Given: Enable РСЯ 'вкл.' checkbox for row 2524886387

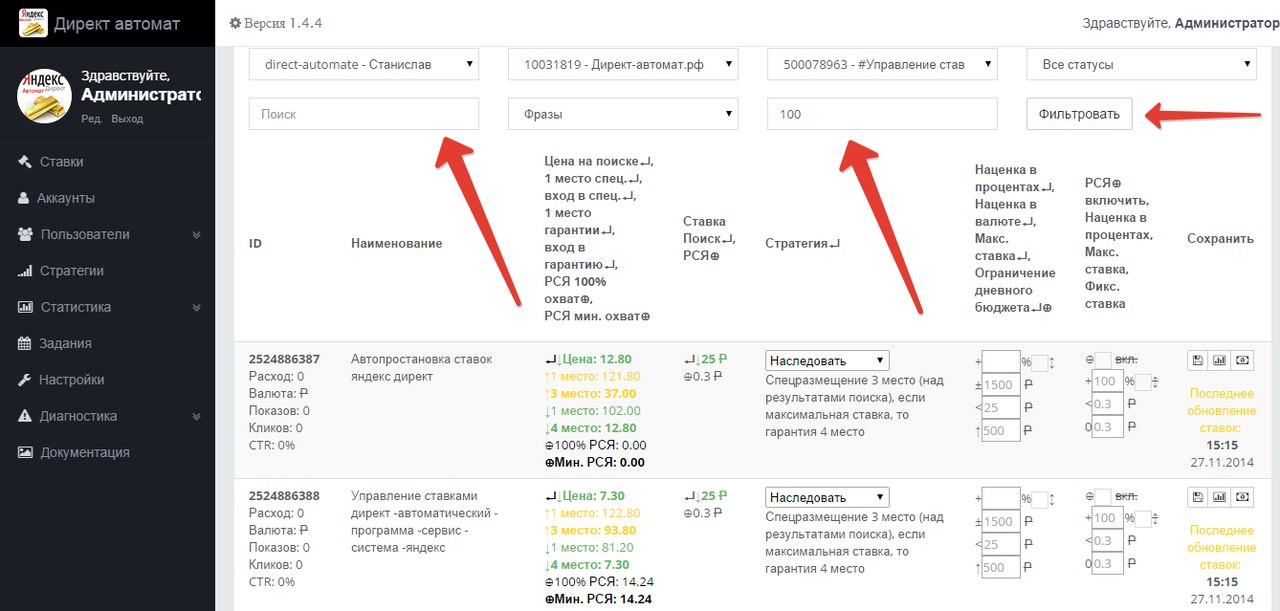Looking at the screenshot, I should pos(1103,360).
